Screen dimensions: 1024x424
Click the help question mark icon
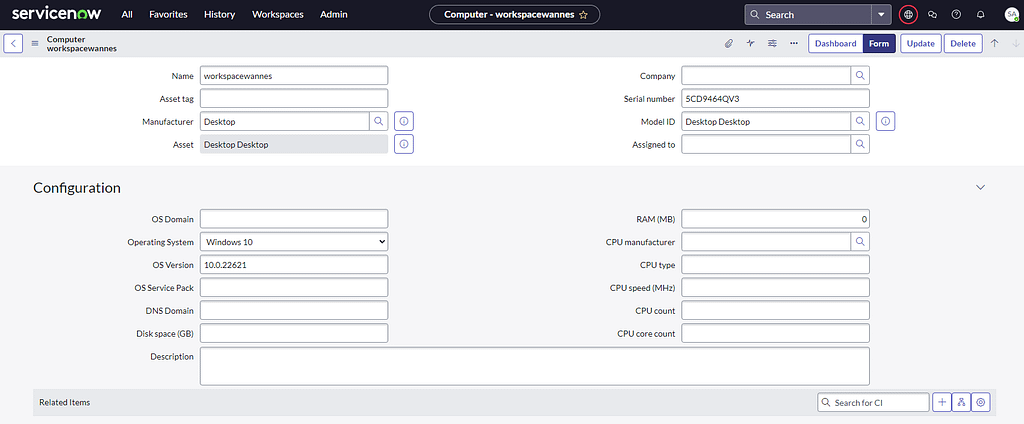click(956, 15)
